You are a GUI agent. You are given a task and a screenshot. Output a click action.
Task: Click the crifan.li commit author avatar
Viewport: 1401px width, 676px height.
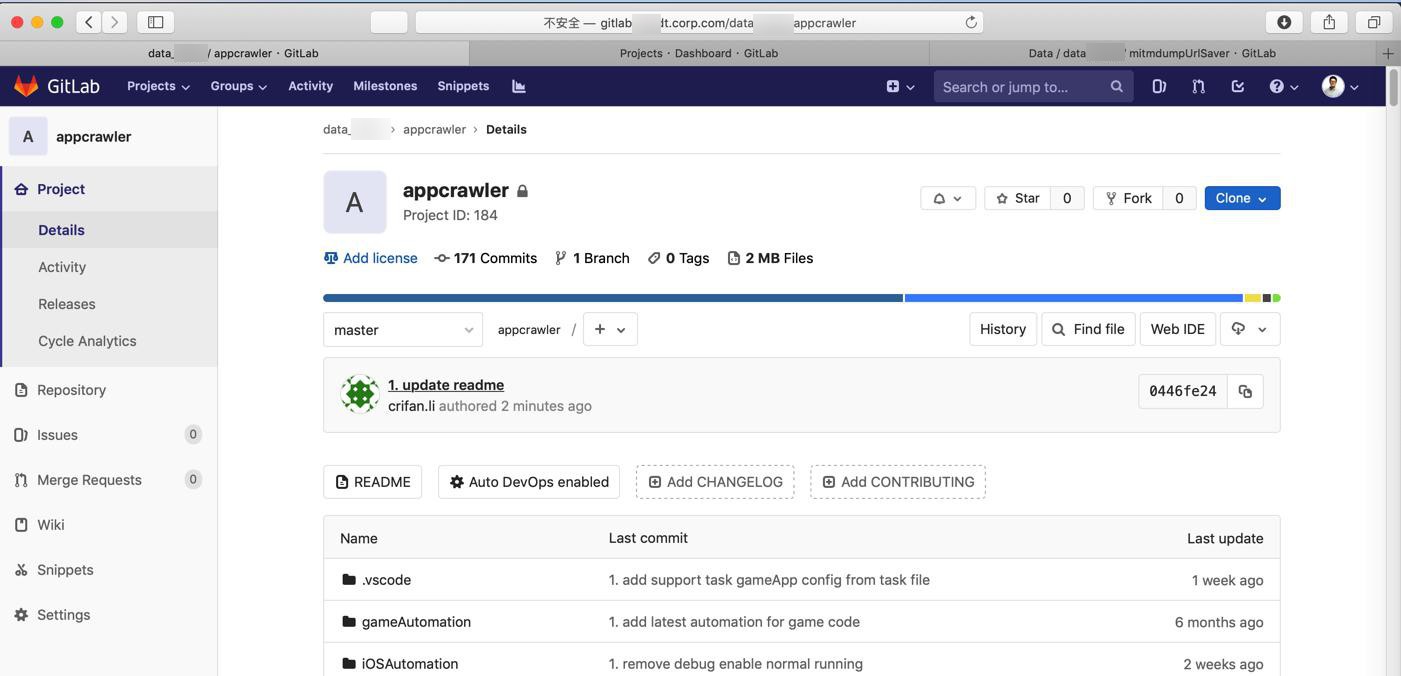pos(360,394)
